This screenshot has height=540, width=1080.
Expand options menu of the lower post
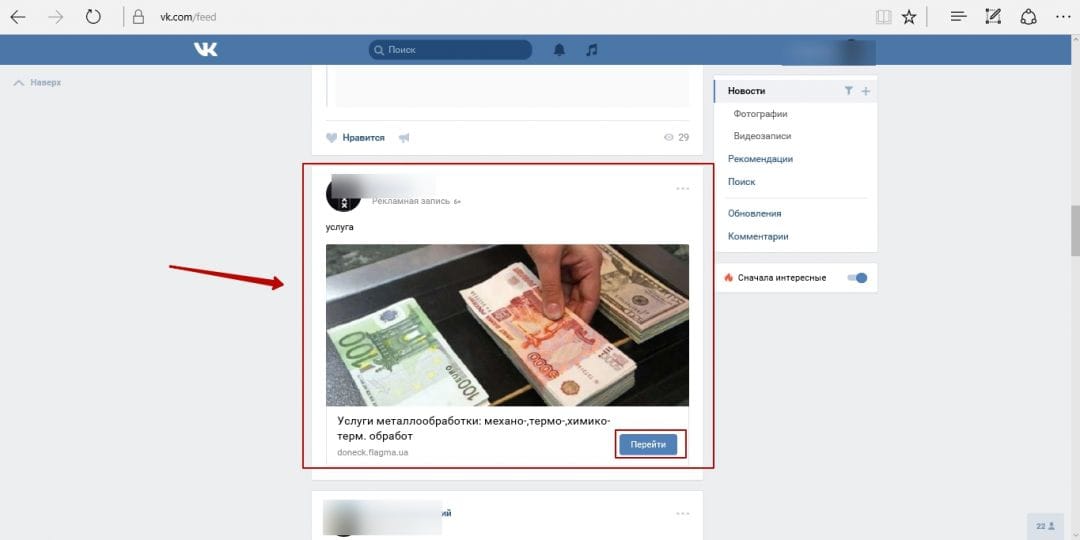coord(683,513)
